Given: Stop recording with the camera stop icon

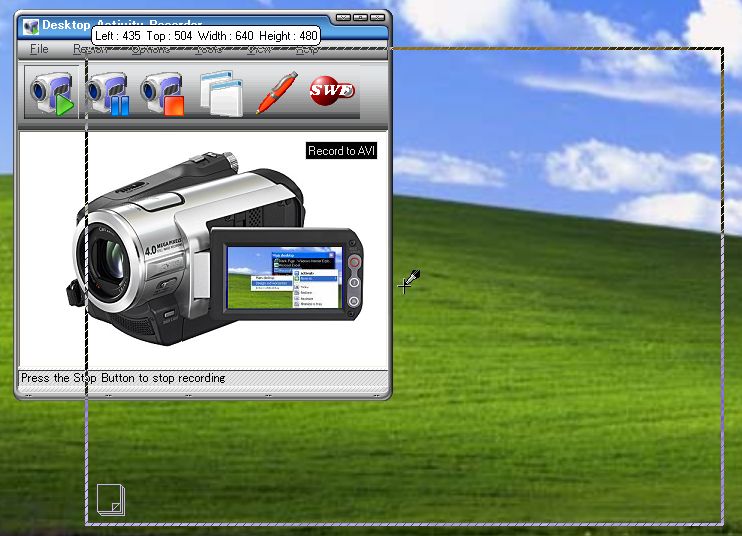Looking at the screenshot, I should point(162,93).
